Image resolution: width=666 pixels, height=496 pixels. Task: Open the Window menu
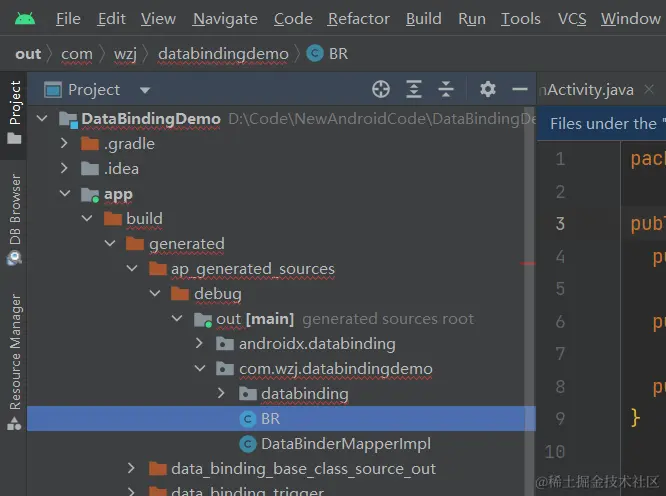point(631,19)
